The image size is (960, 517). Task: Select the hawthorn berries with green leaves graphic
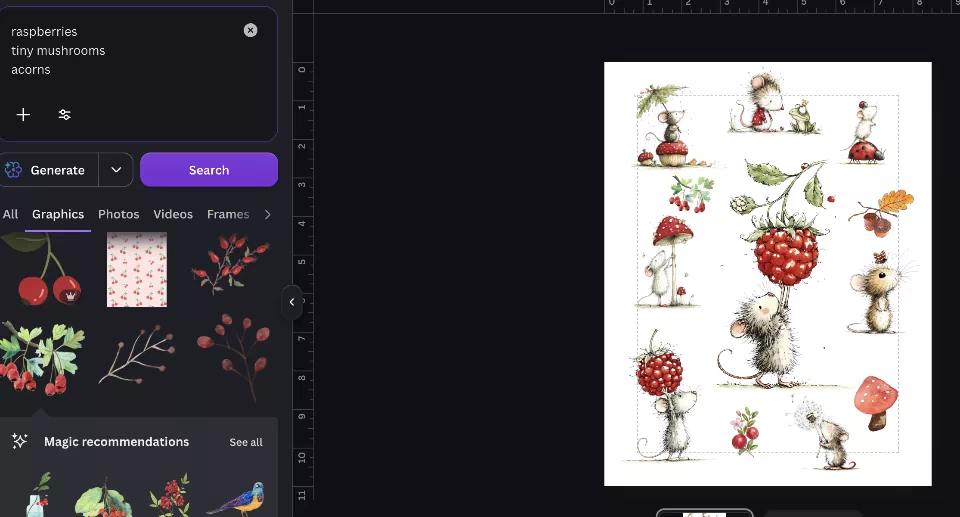(x=42, y=359)
